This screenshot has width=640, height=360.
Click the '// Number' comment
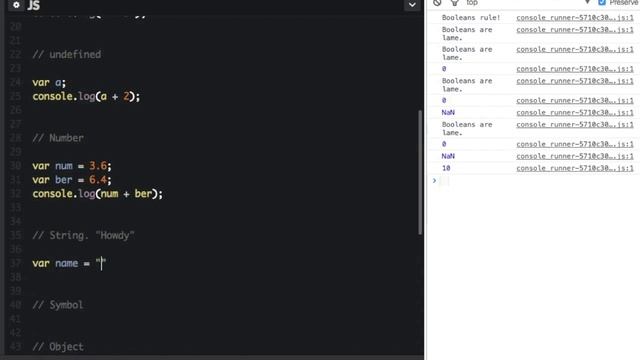[x=58, y=138]
